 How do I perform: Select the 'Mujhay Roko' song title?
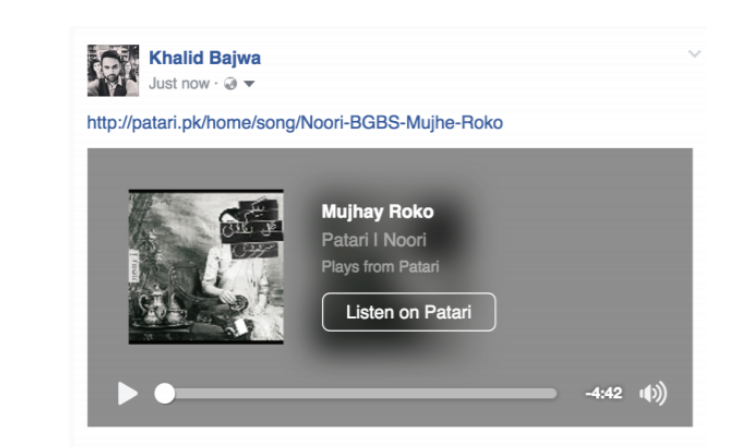click(378, 211)
